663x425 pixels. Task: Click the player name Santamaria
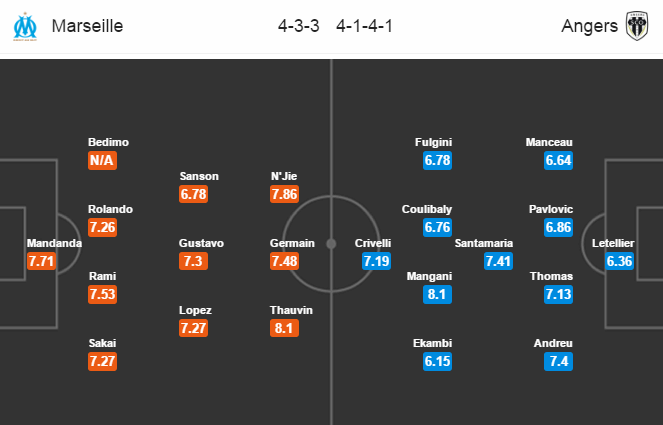click(484, 243)
